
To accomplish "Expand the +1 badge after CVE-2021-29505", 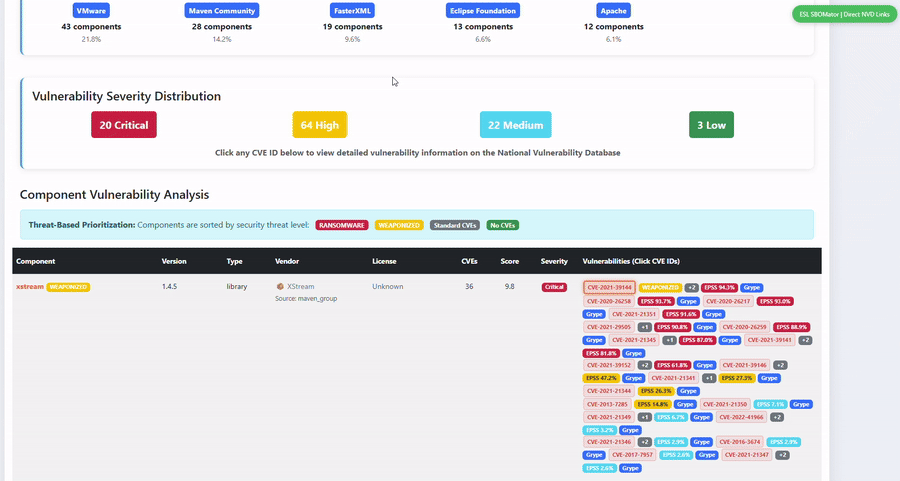I will (645, 327).
